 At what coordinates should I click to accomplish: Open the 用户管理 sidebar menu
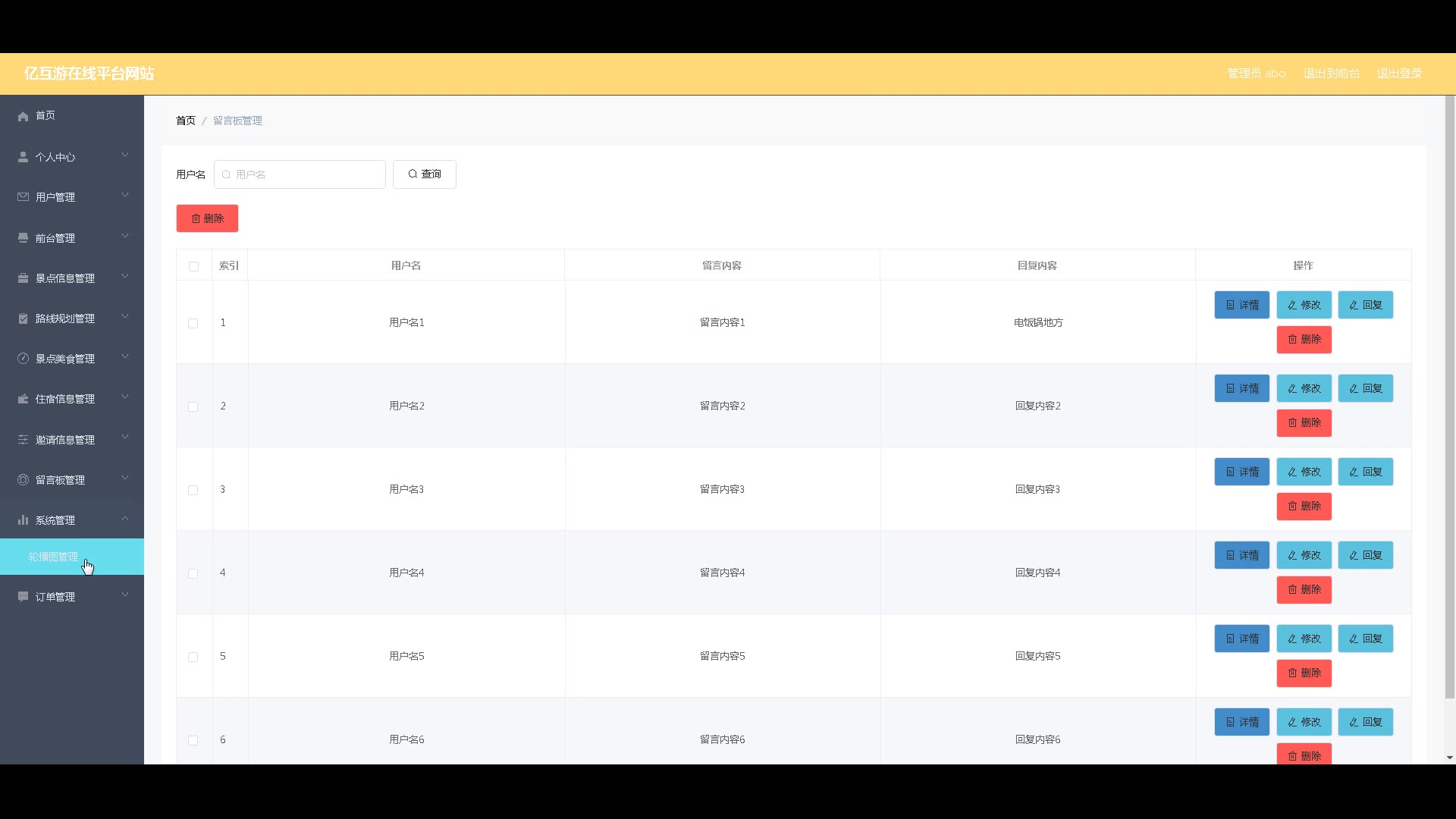72,197
